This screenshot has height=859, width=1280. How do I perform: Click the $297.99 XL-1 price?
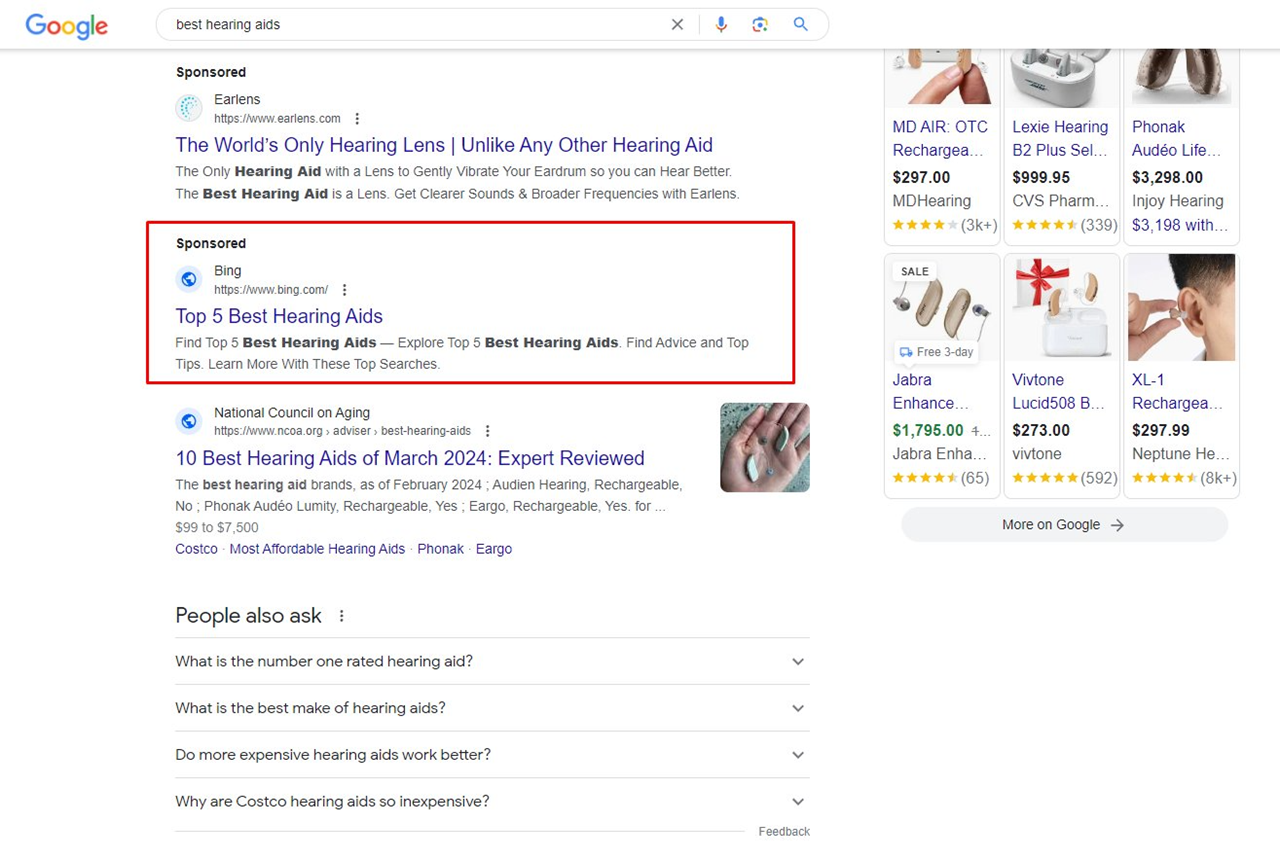(x=1161, y=430)
